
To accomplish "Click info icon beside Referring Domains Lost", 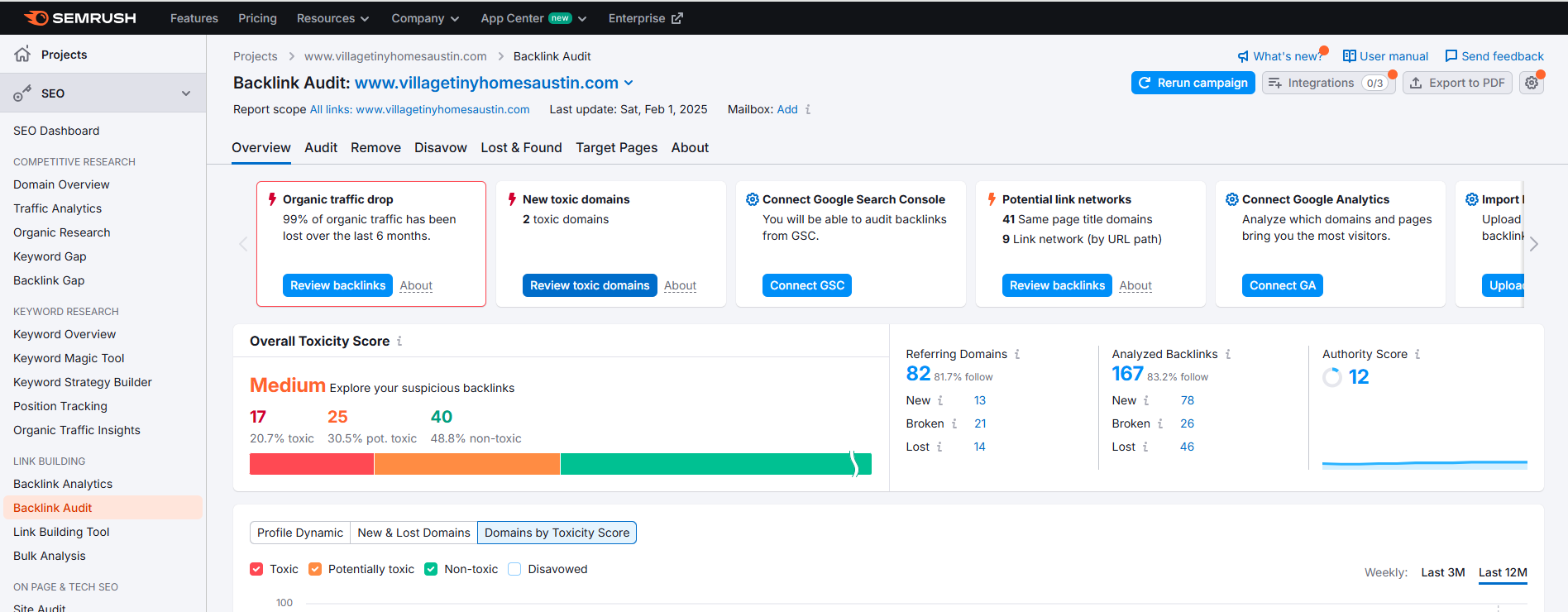I will (939, 447).
